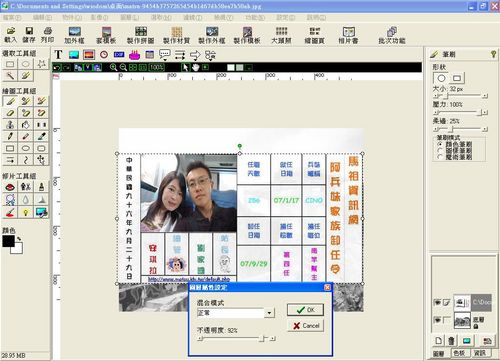Screen dimensions: 500x361
Task: Click the Cancel button in the dialog
Action: (x=305, y=325)
